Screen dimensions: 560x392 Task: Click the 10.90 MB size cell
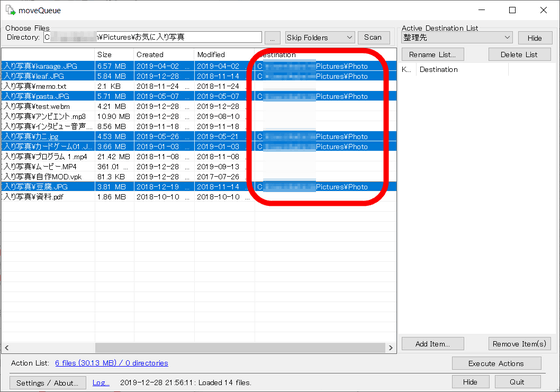point(114,116)
